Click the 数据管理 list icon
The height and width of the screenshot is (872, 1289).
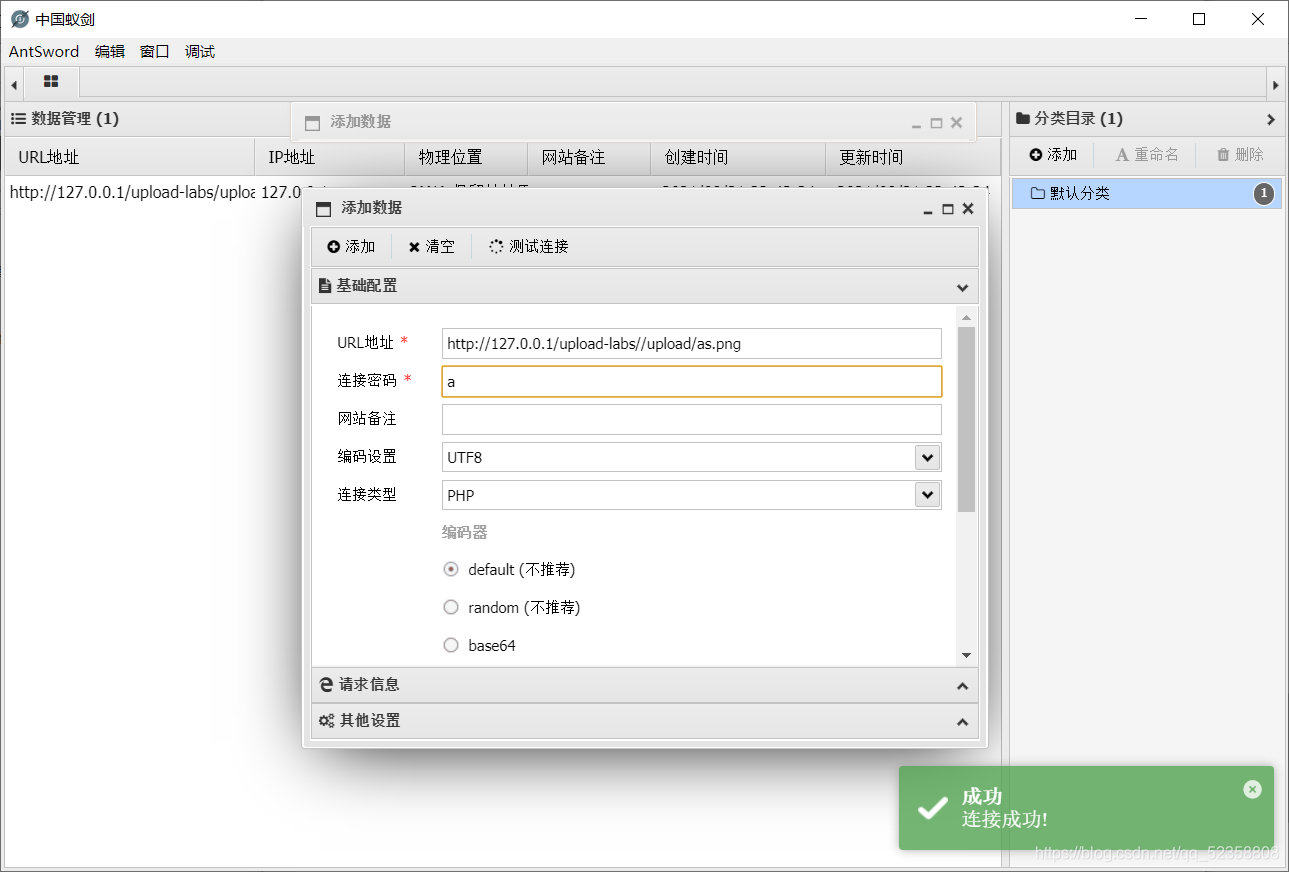click(18, 119)
